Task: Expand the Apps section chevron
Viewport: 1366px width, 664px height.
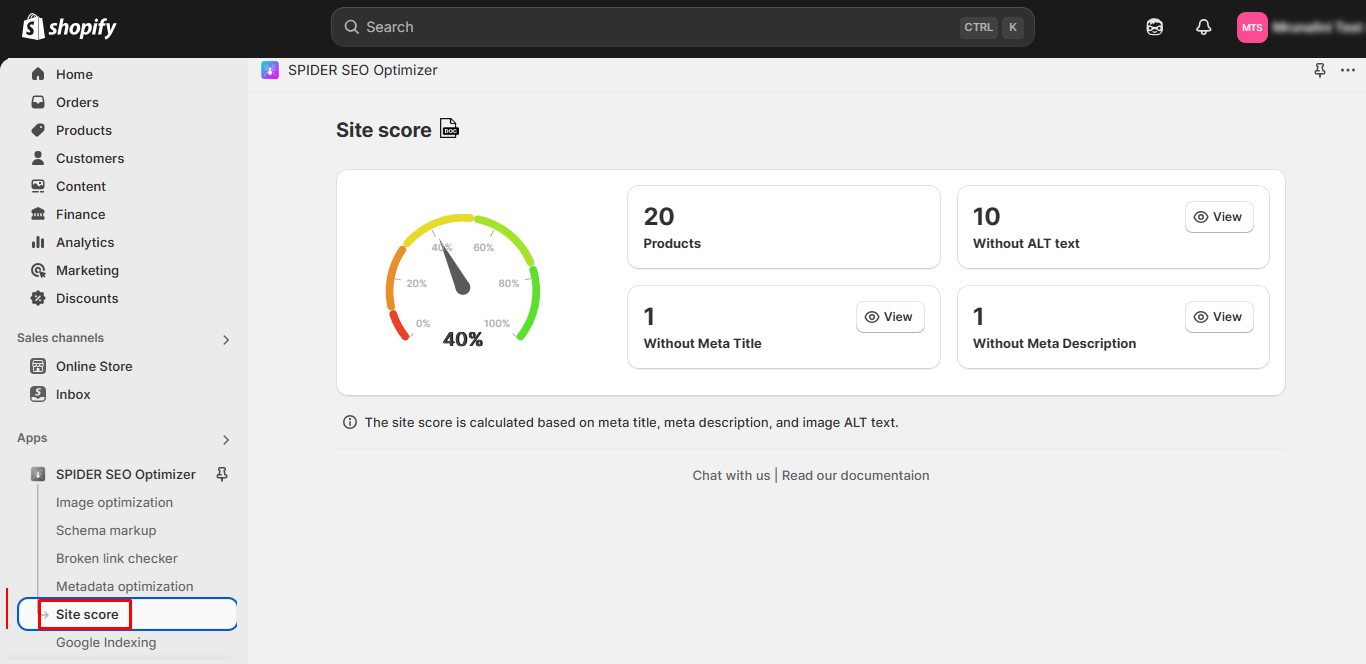Action: pos(226,439)
